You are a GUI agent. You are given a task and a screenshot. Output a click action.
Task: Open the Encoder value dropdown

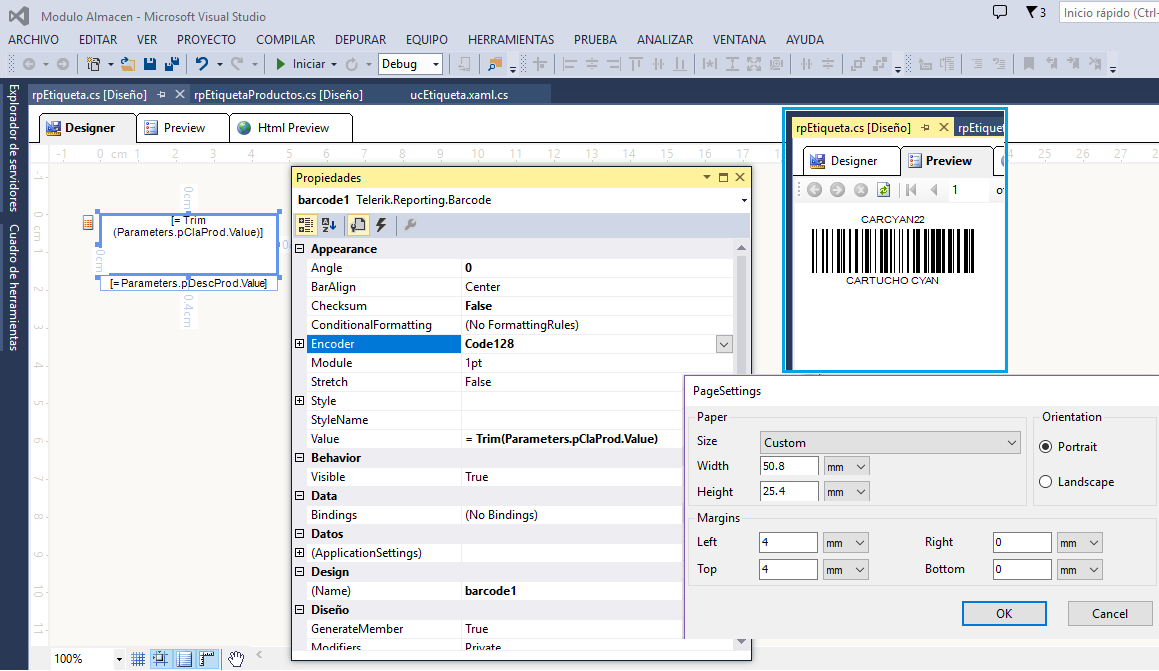(724, 344)
